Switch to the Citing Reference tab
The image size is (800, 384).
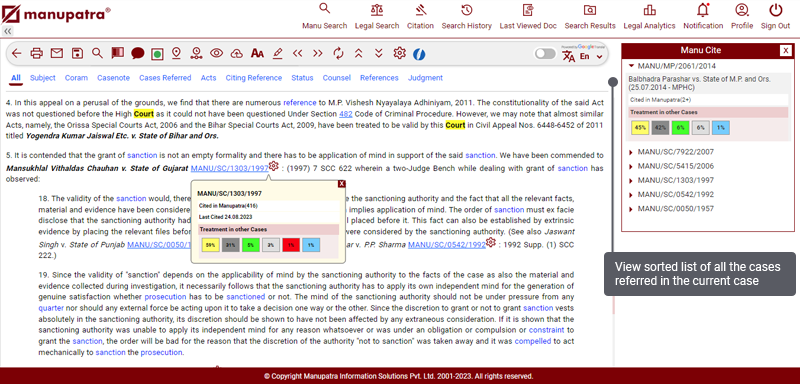pos(254,78)
